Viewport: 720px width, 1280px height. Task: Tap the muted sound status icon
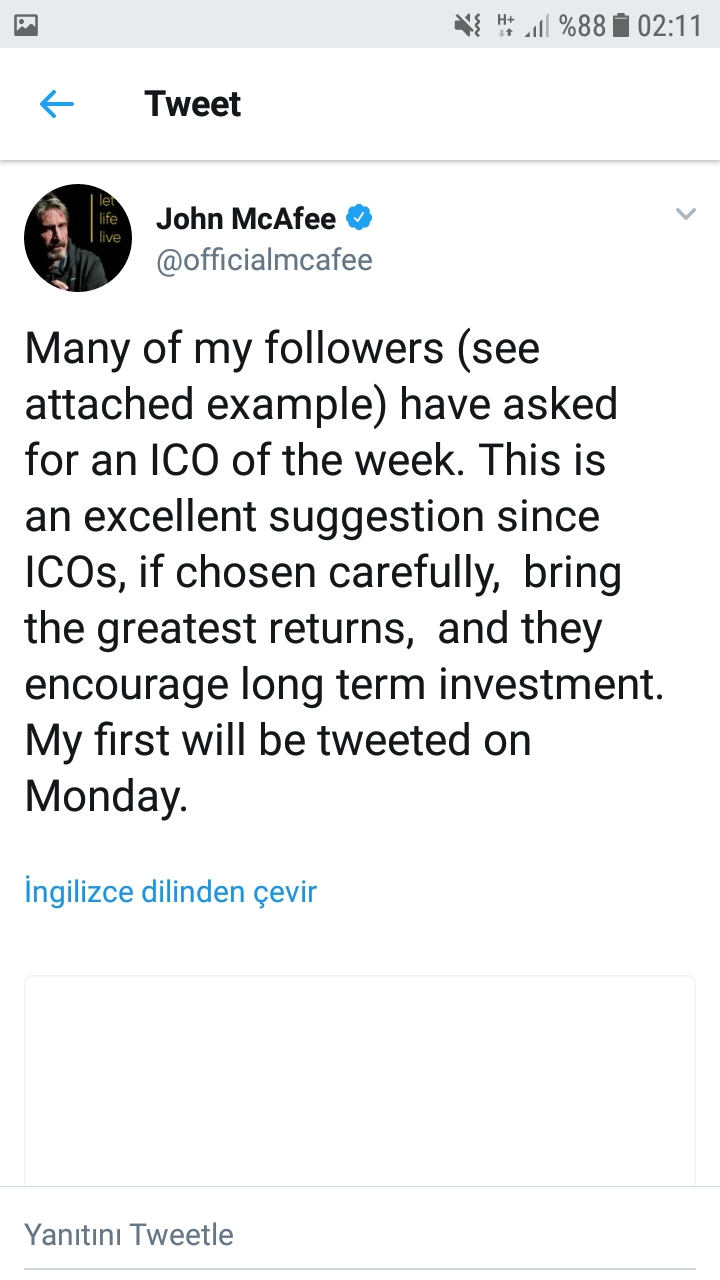coord(468,25)
